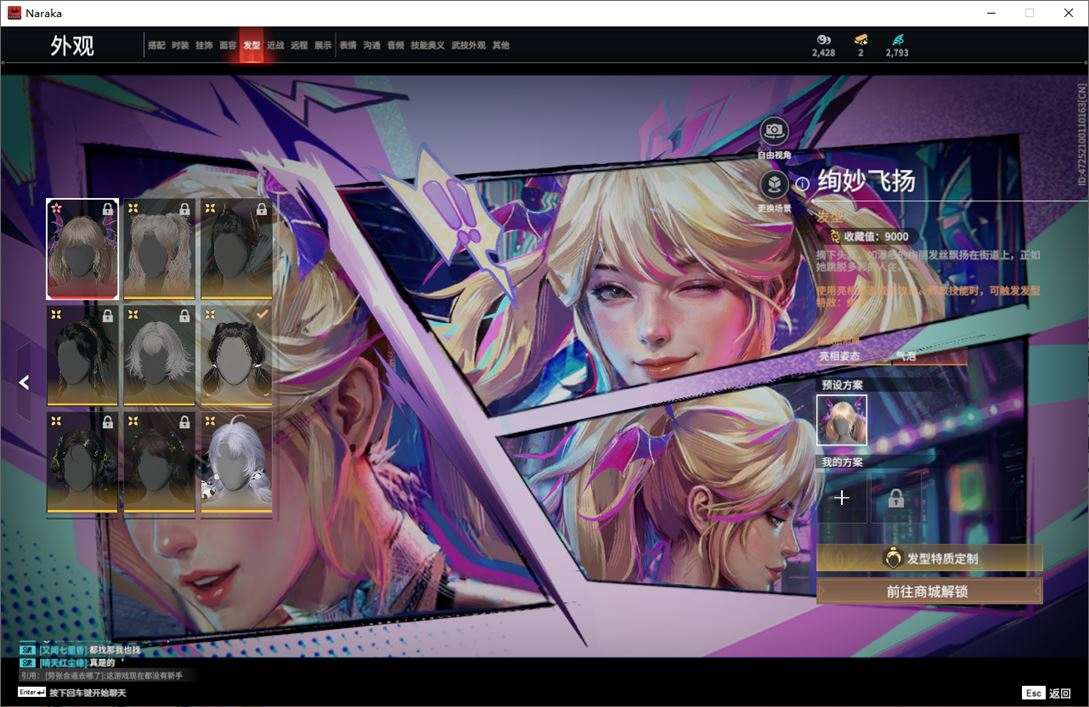Minimize the Naraka window
This screenshot has height=707, width=1089.
click(x=992, y=13)
